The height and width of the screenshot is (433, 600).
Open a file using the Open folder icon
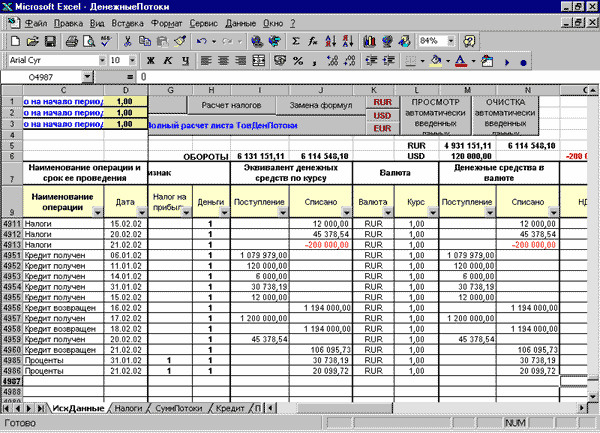point(33,41)
